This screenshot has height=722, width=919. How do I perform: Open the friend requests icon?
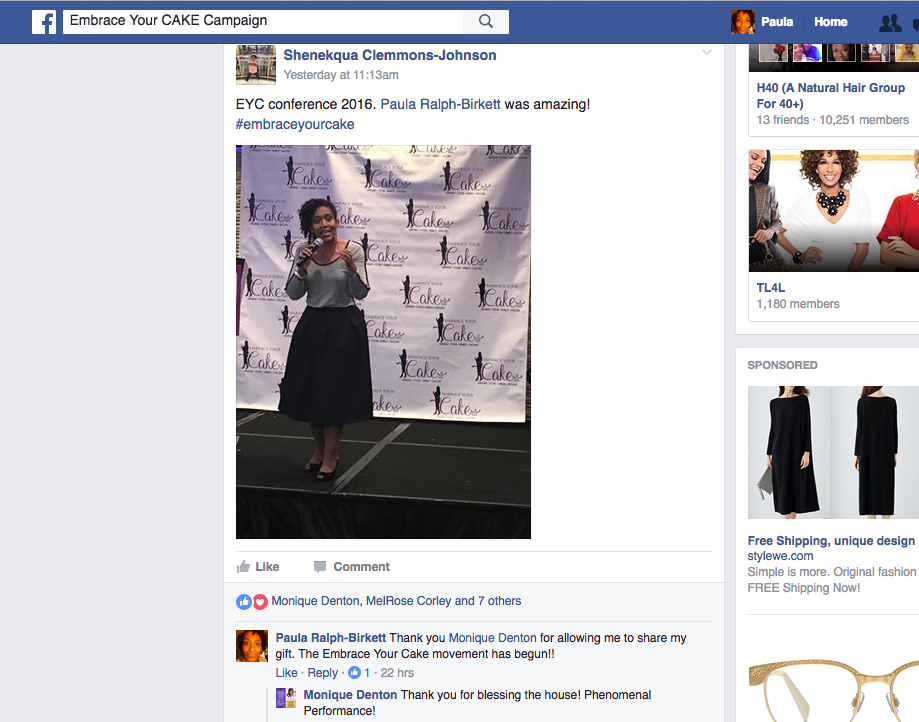(x=890, y=22)
